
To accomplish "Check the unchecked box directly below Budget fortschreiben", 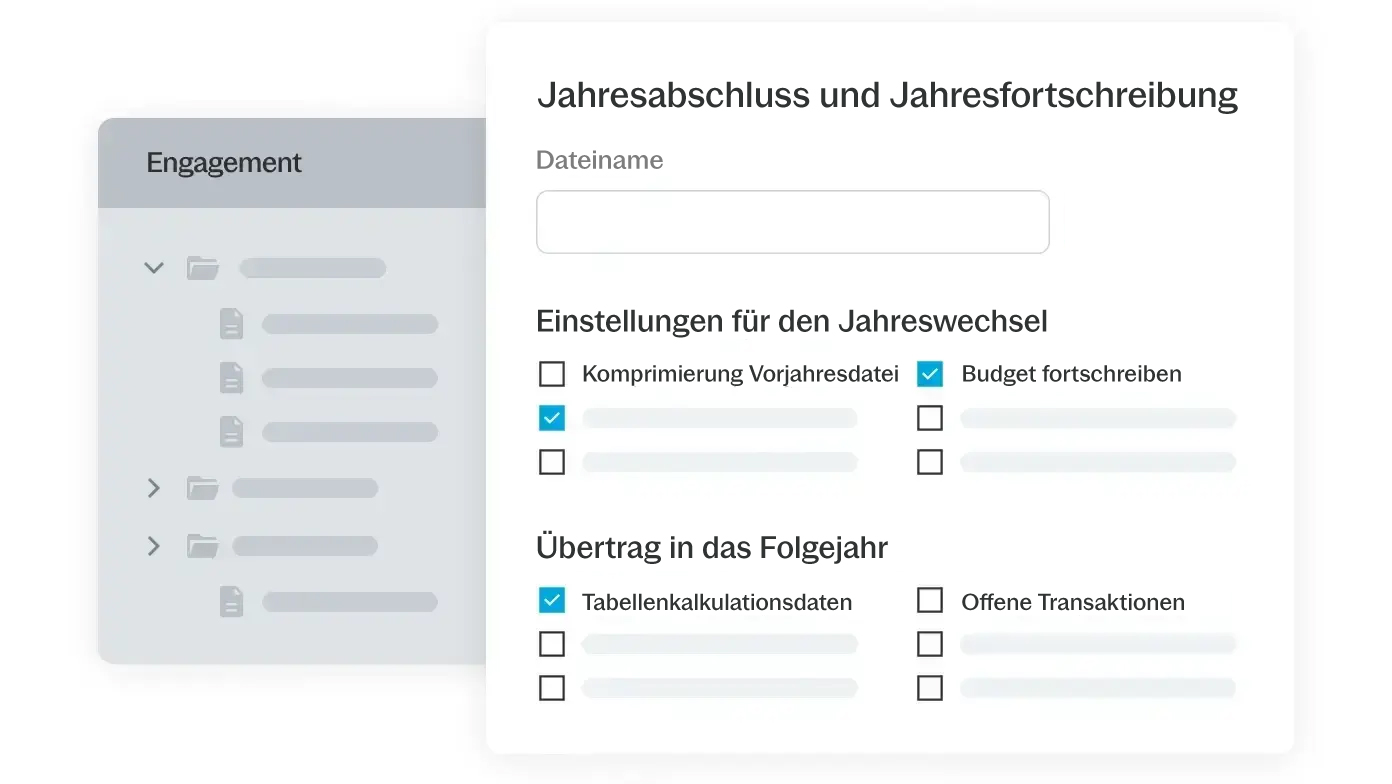I will (930, 418).
